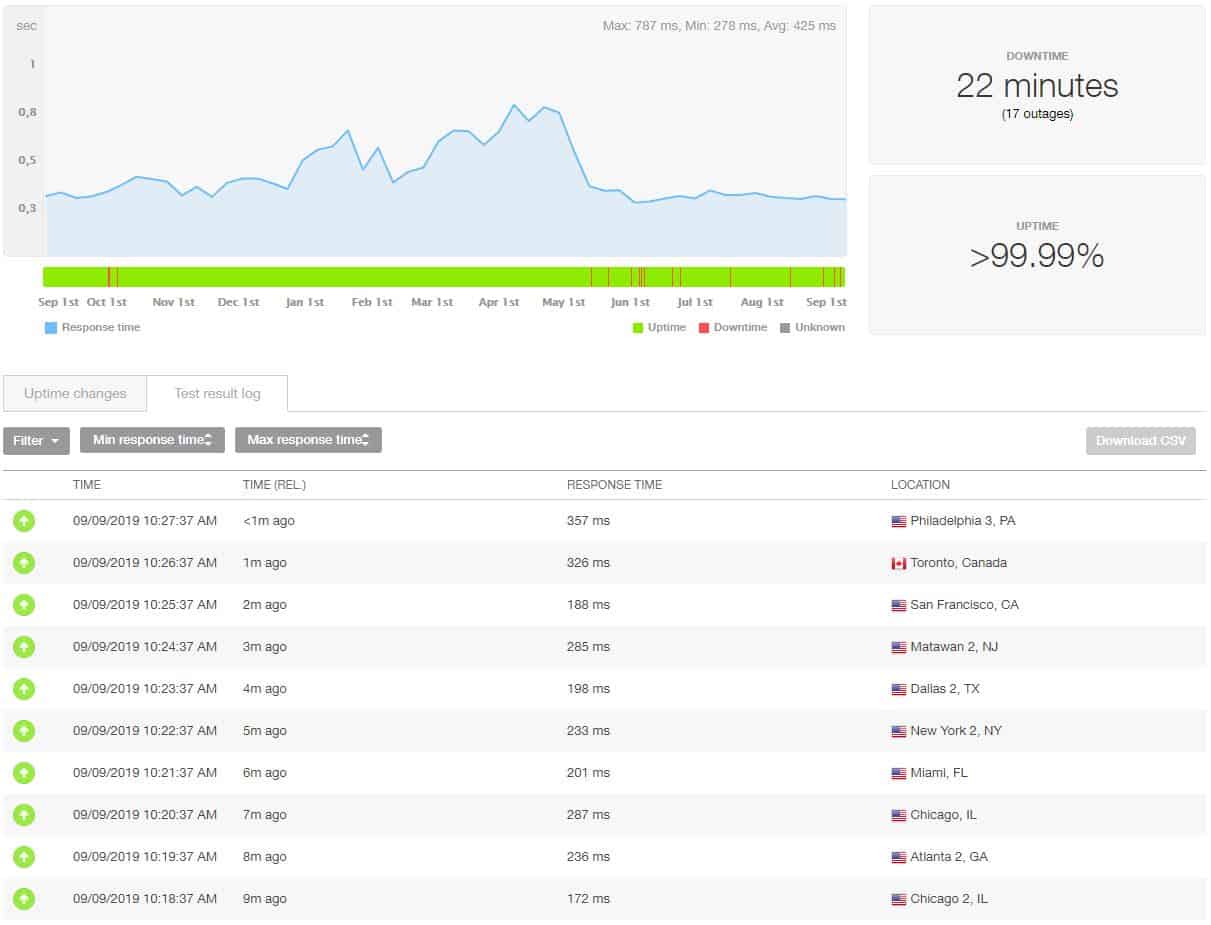Click the green up-status icon for Atlanta 2 row
Screen dimensions: 1211x925
24,857
